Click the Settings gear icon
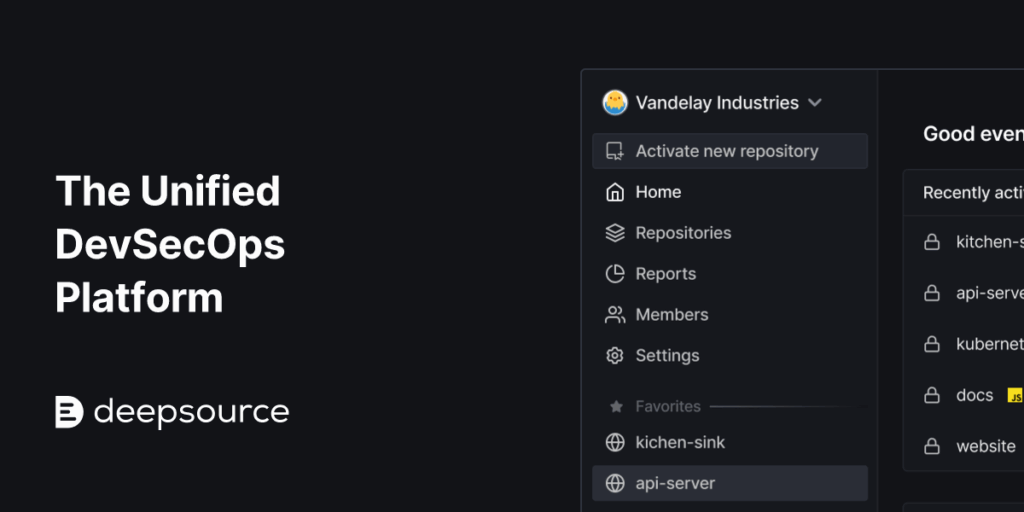1024x512 pixels. [x=615, y=355]
